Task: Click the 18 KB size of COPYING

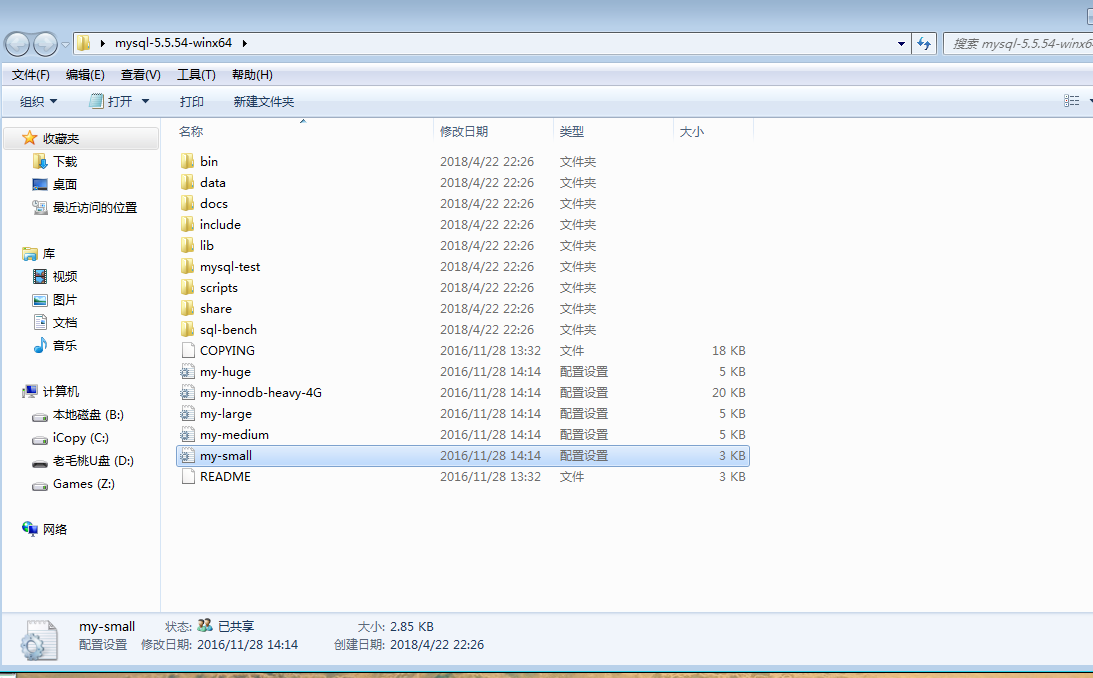Action: click(x=728, y=350)
